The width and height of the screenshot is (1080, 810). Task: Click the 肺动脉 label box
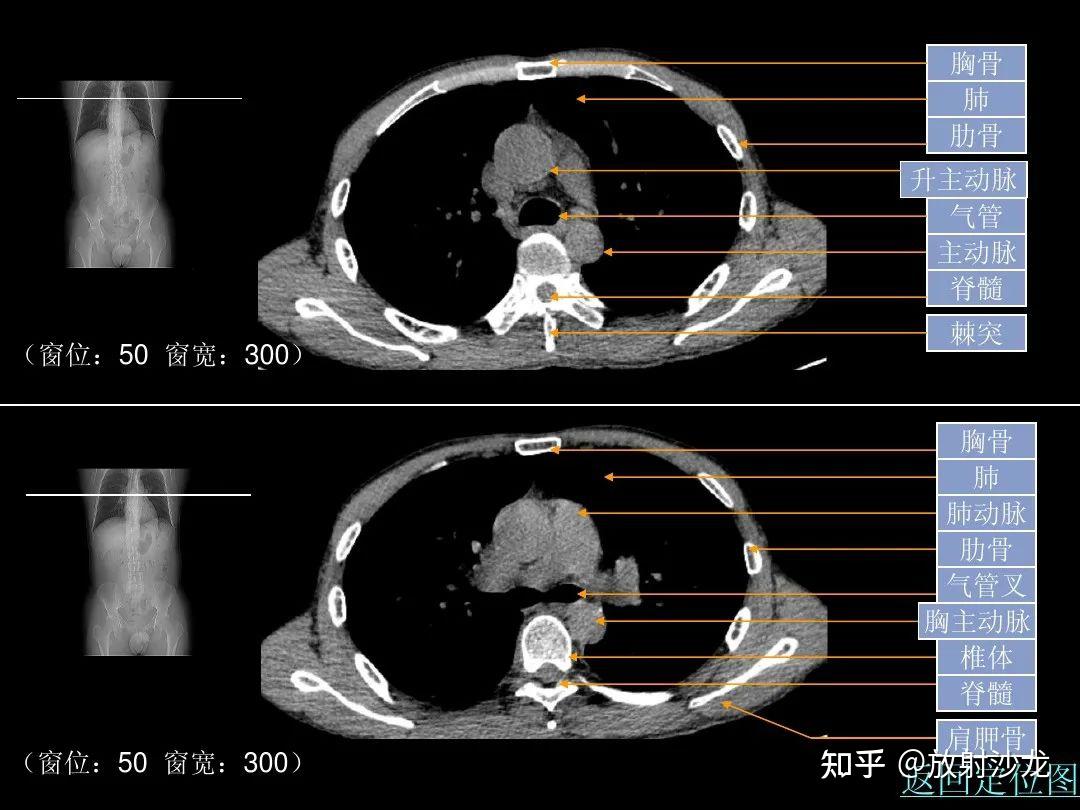coord(986,513)
